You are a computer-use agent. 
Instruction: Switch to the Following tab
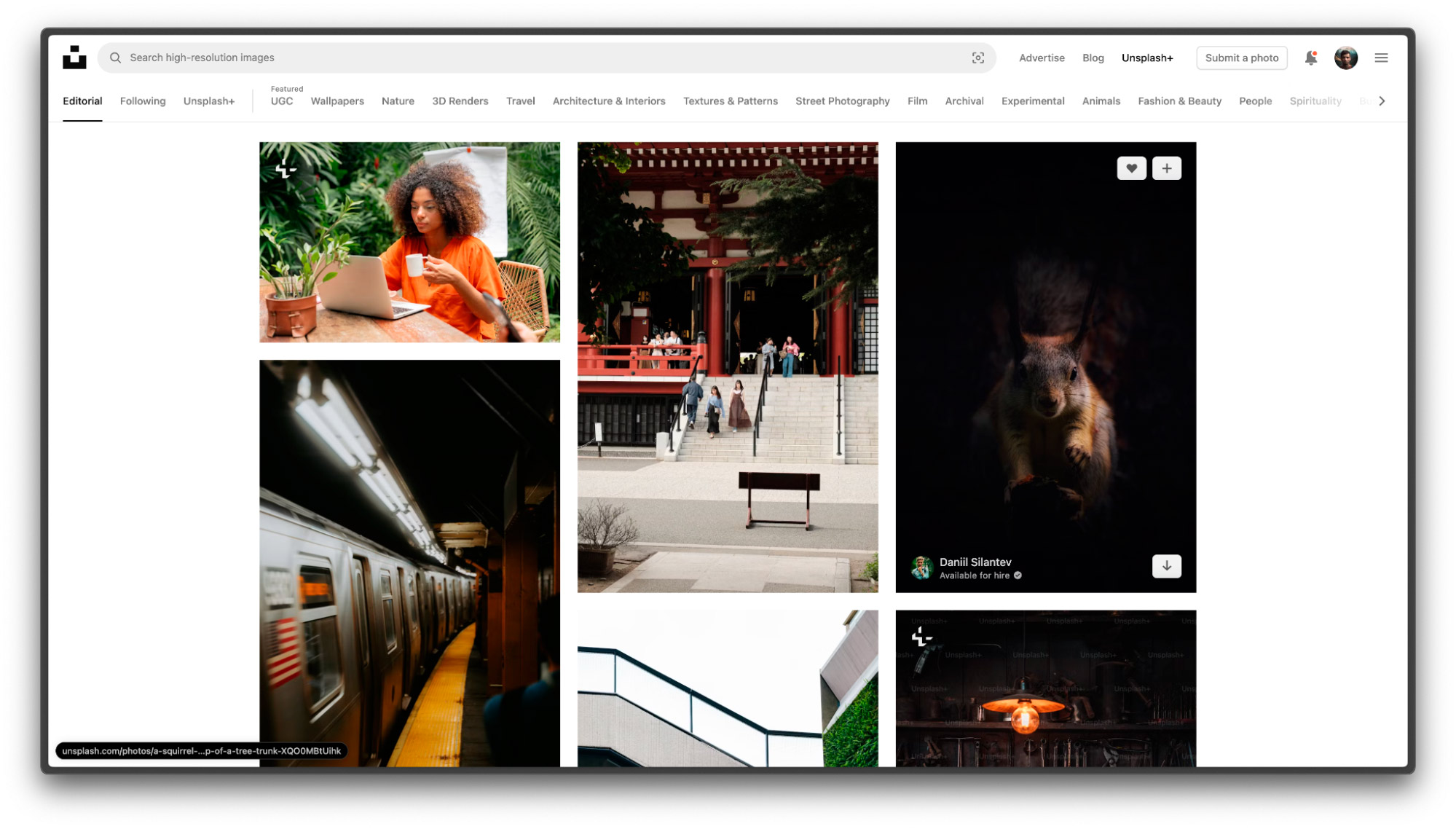[143, 101]
